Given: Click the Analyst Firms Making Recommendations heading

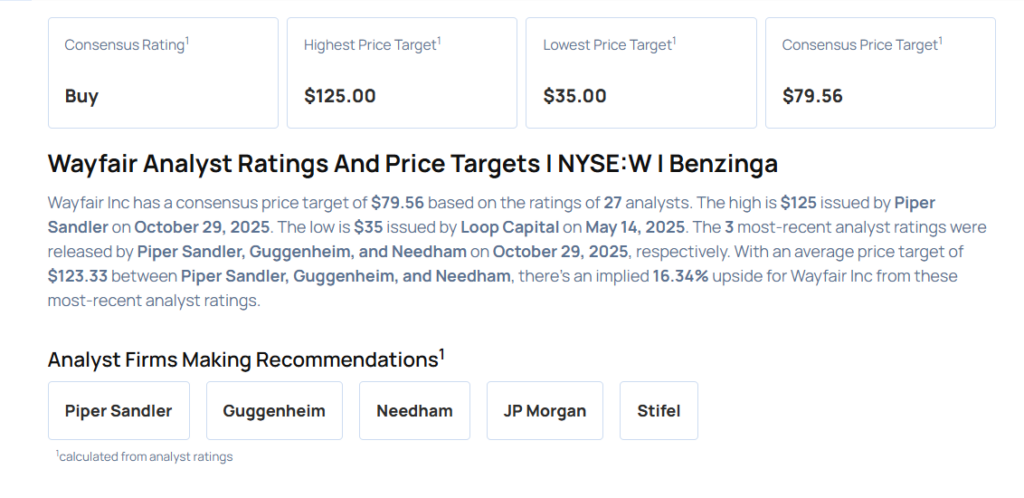Looking at the screenshot, I should pos(243,359).
